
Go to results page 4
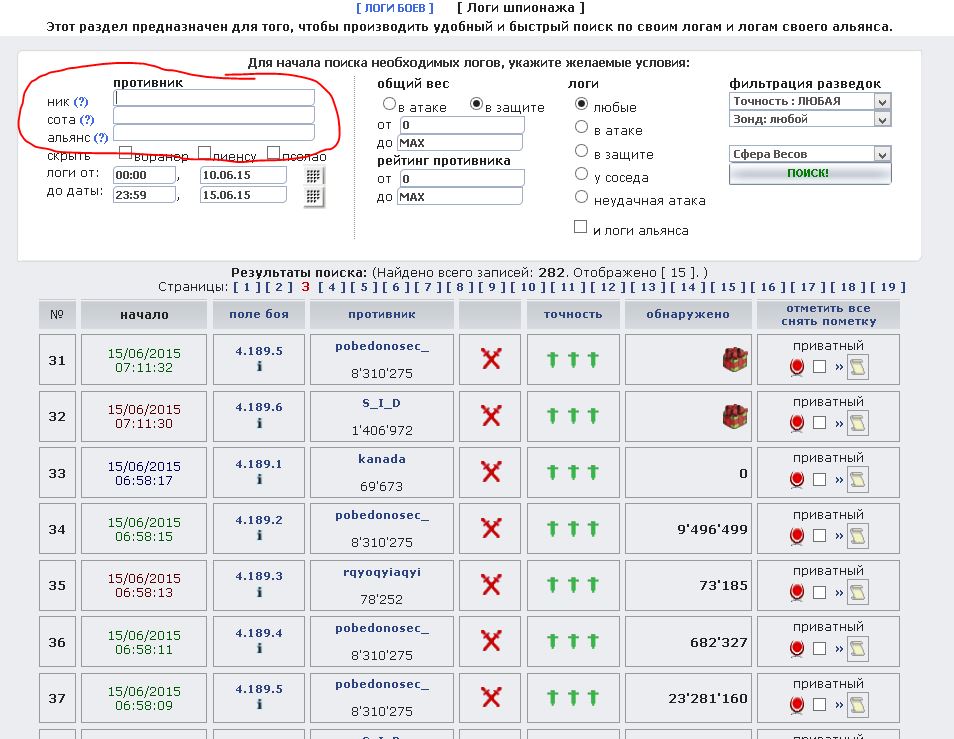pos(330,287)
